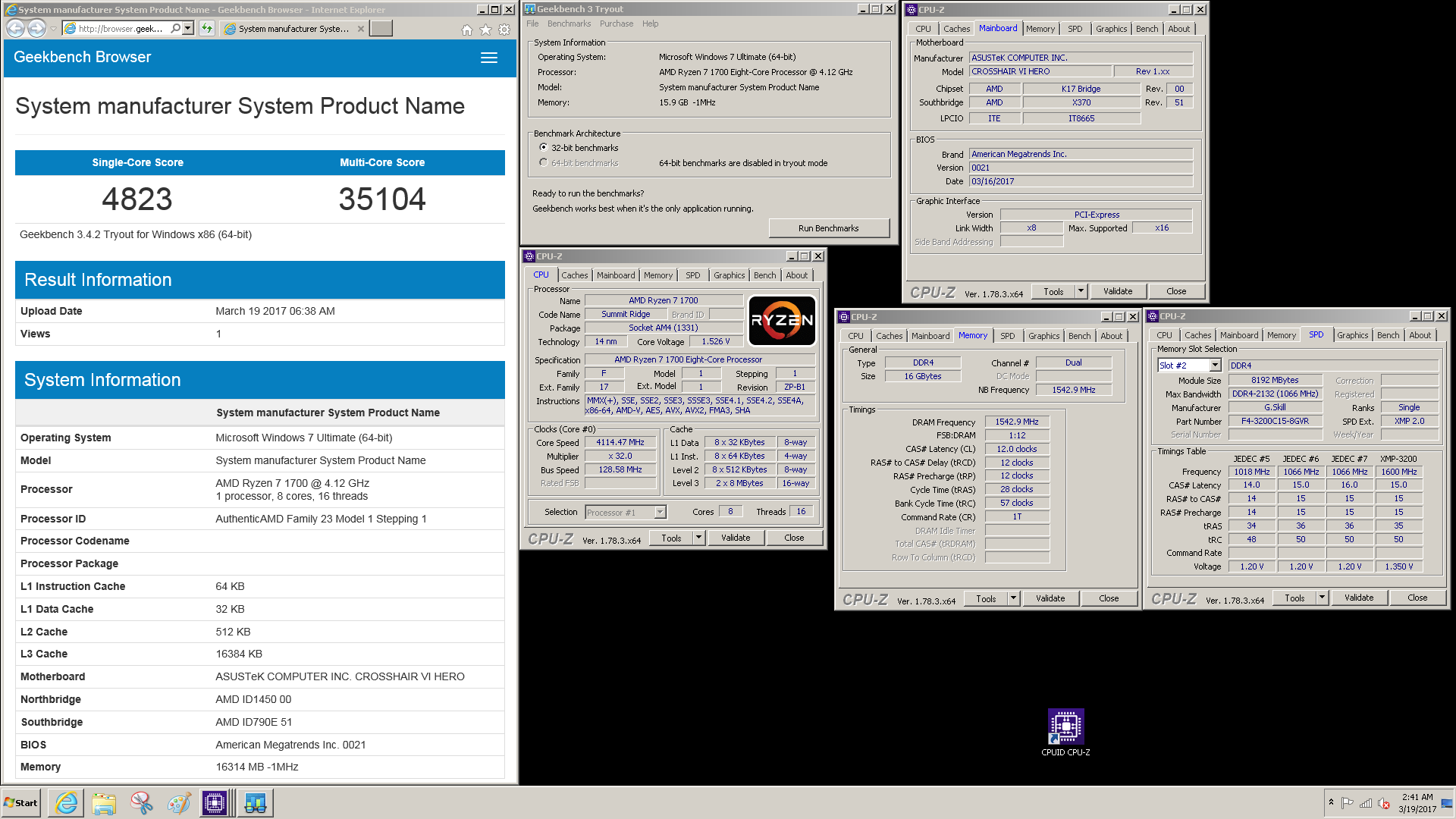The height and width of the screenshot is (819, 1456).
Task: Switch to About tab in CPU-Z SPD window
Action: pos(1420,335)
